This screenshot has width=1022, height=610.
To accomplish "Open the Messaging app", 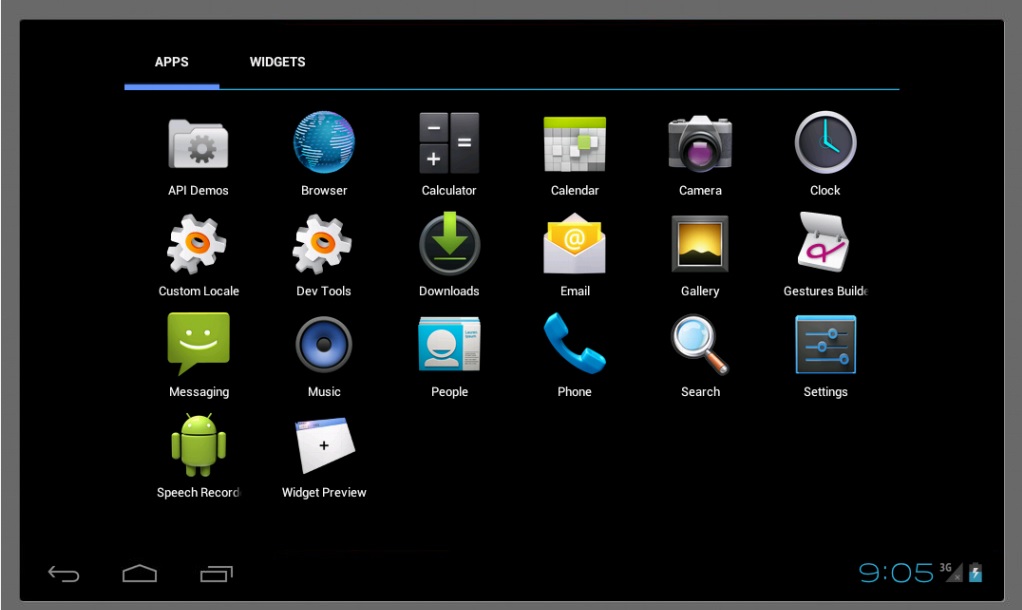I will 198,343.
